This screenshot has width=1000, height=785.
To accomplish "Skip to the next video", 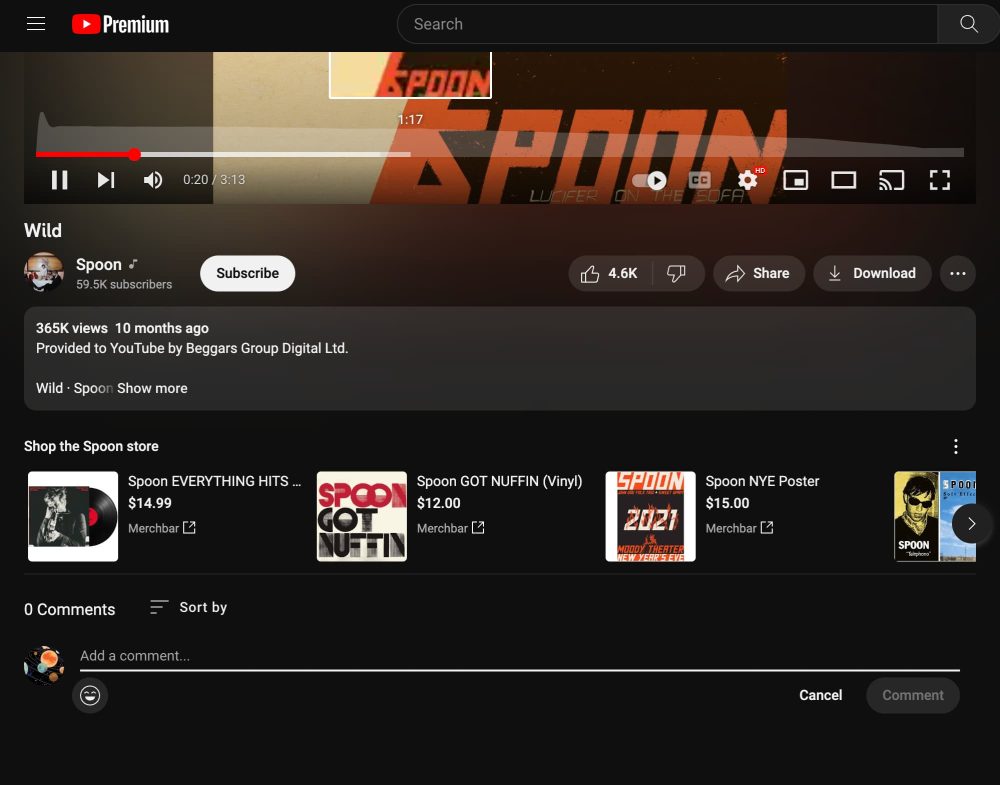I will [x=106, y=180].
